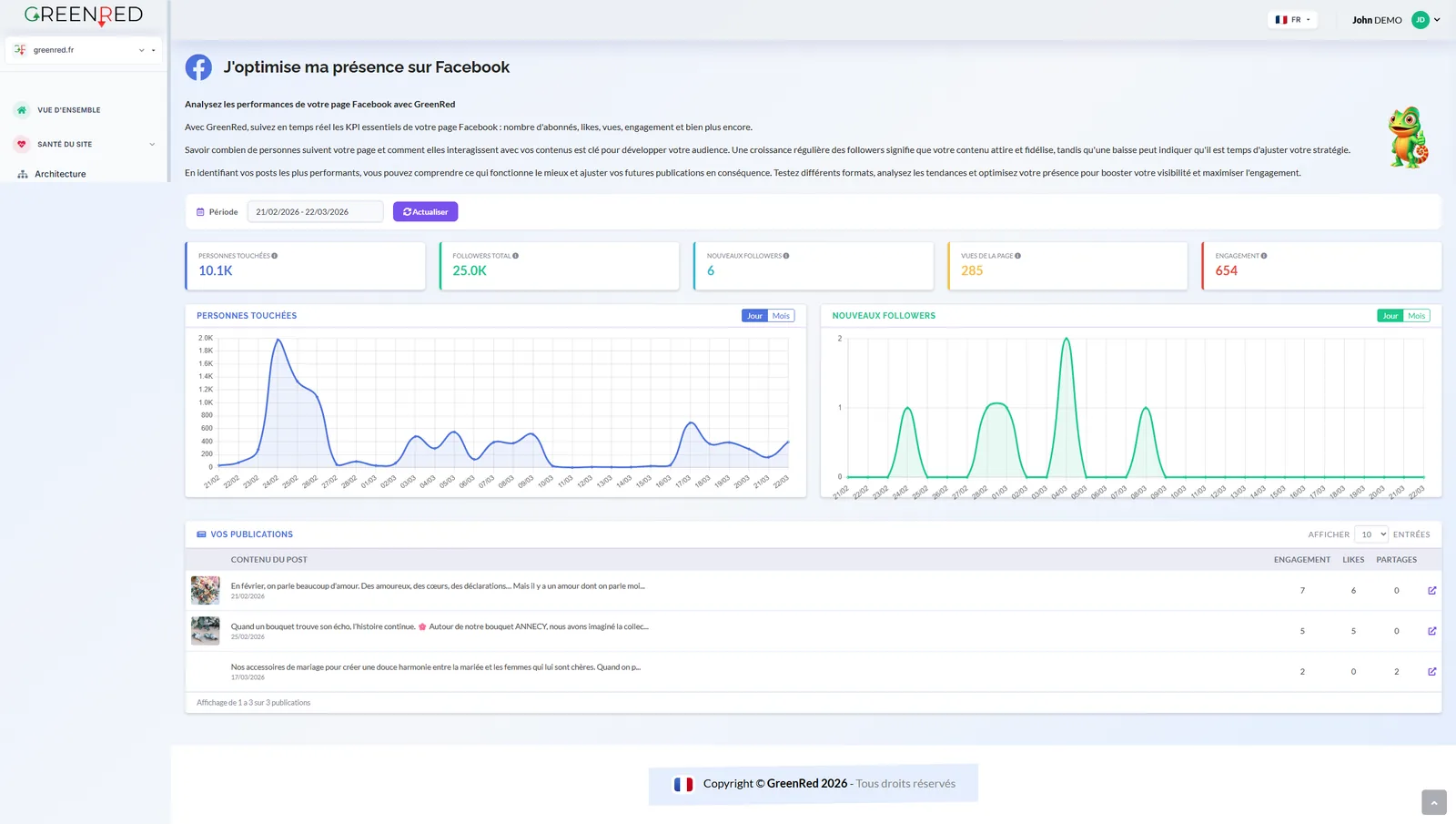The height and width of the screenshot is (824, 1456).
Task: Click info icon next to Nouveaux followers
Action: click(x=786, y=256)
